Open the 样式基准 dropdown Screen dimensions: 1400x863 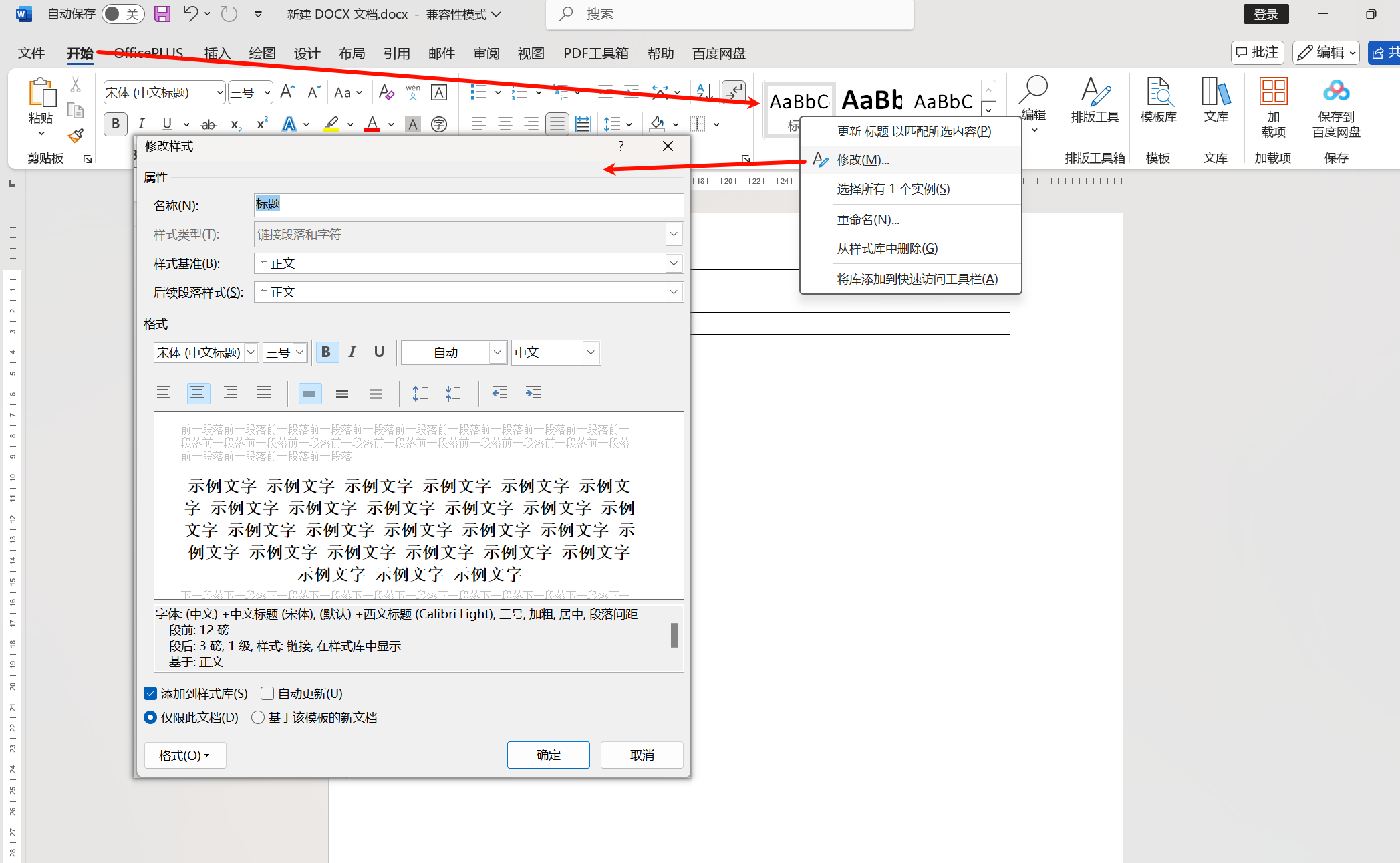point(674,263)
